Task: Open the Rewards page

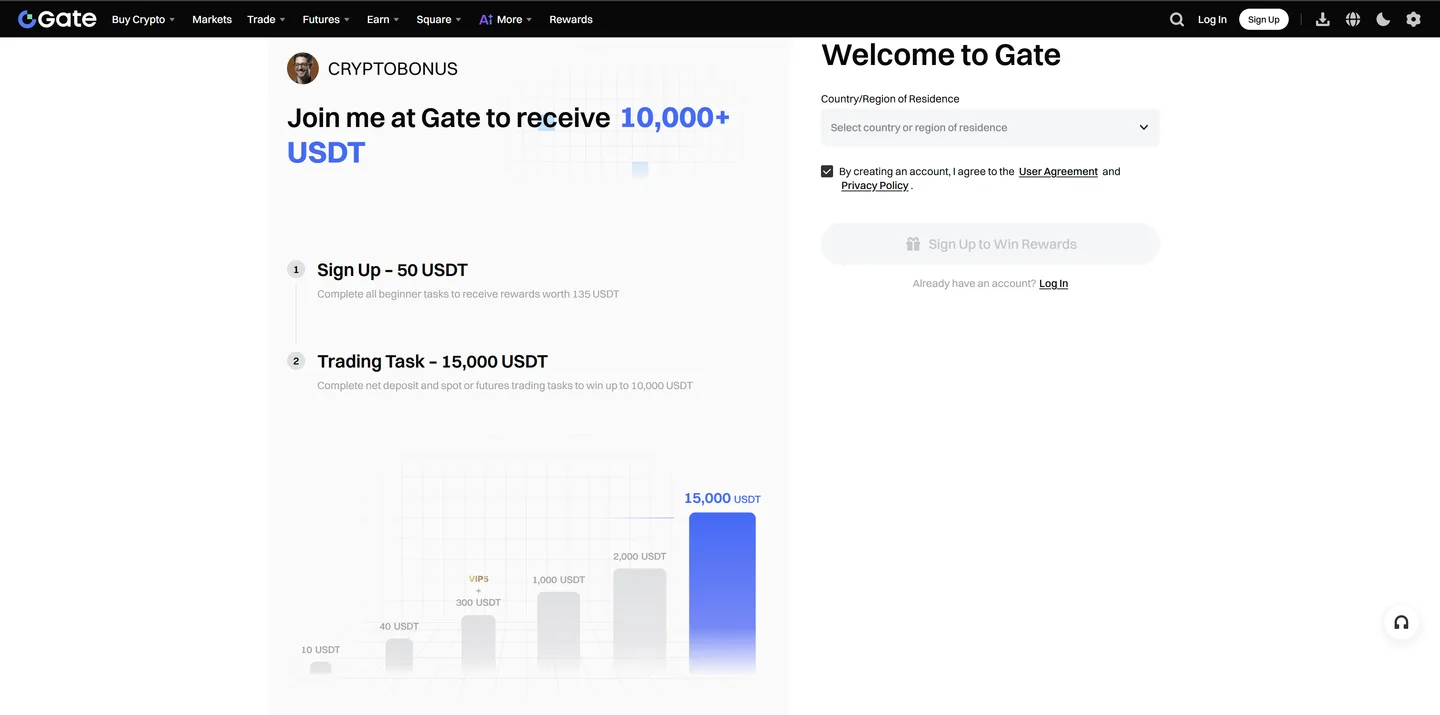Action: click(x=571, y=19)
